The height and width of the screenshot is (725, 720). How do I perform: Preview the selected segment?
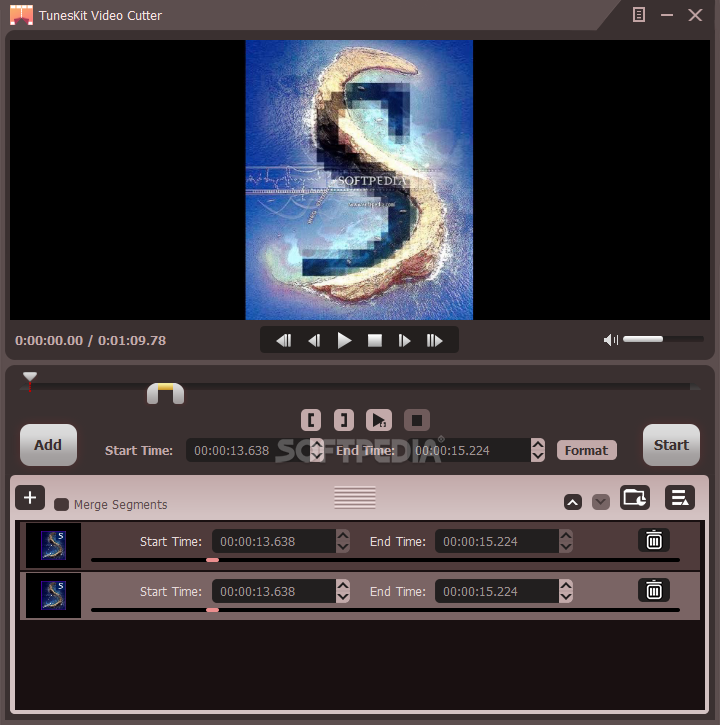pos(379,420)
